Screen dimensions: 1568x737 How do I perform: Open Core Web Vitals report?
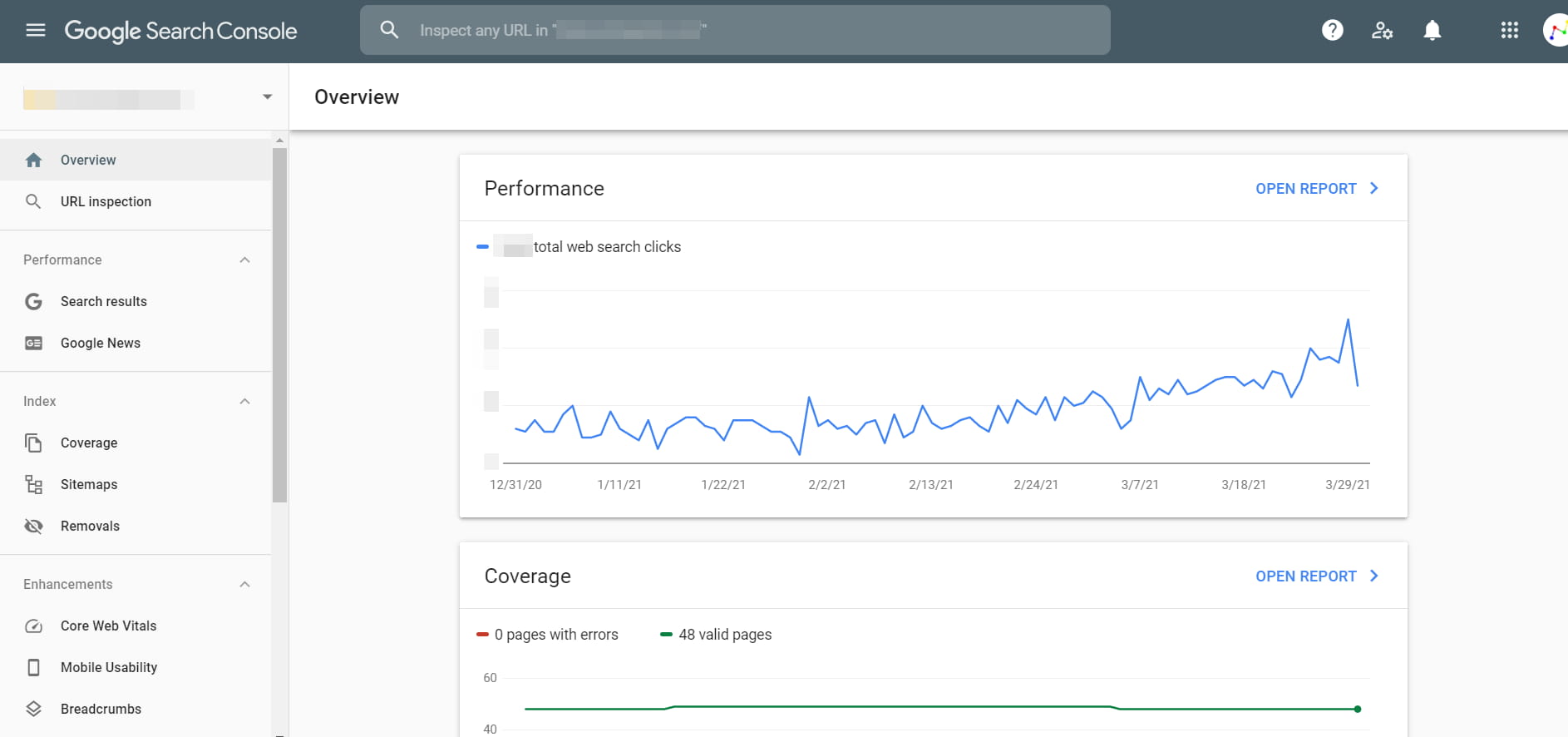[136, 626]
